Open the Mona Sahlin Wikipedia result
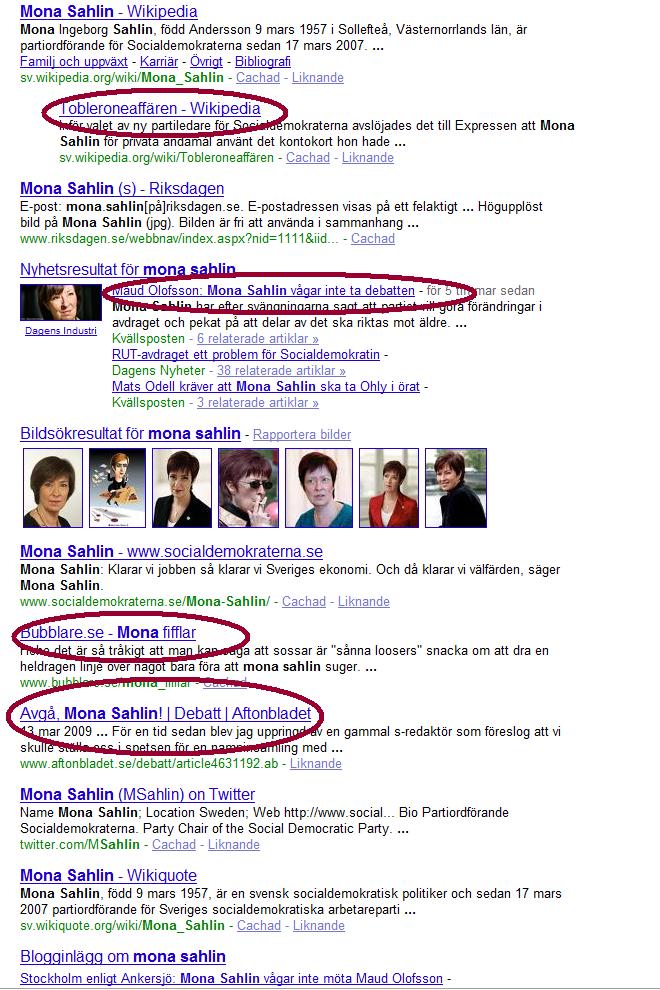Viewport: 660px width, 990px height. [x=109, y=11]
